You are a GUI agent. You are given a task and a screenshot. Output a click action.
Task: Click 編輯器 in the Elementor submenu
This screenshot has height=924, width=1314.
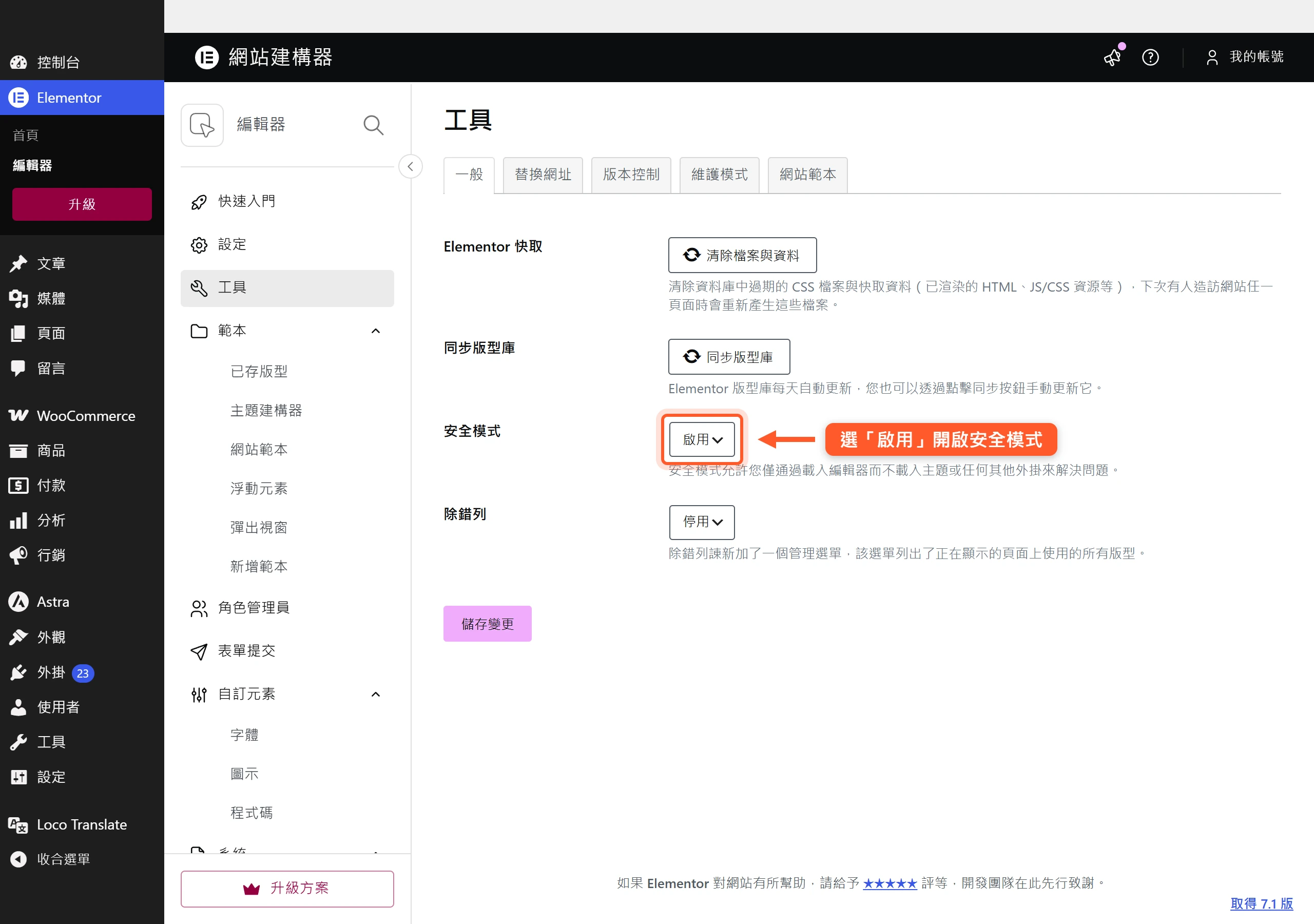(33, 165)
